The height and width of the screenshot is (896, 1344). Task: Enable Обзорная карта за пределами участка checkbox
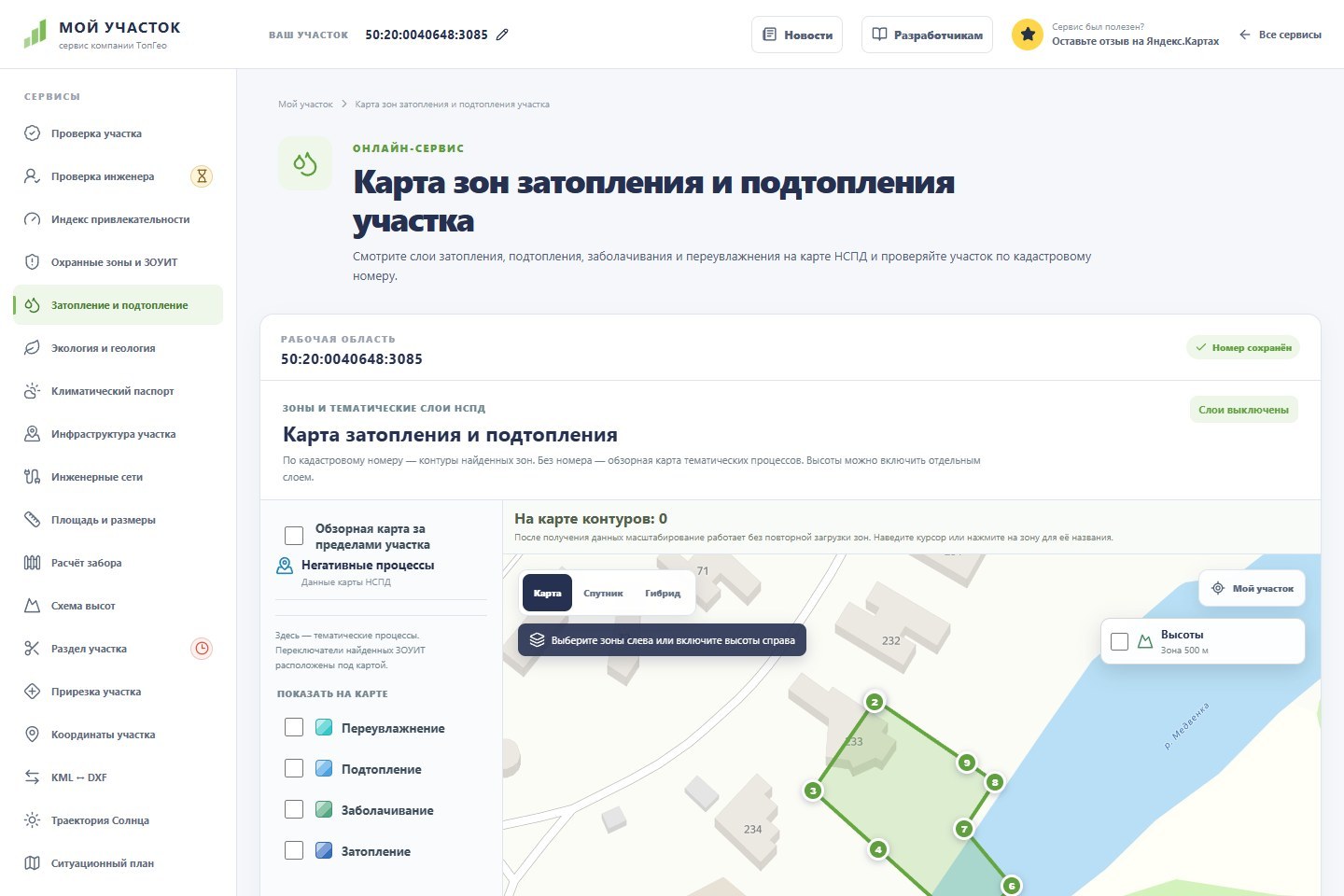[294, 536]
